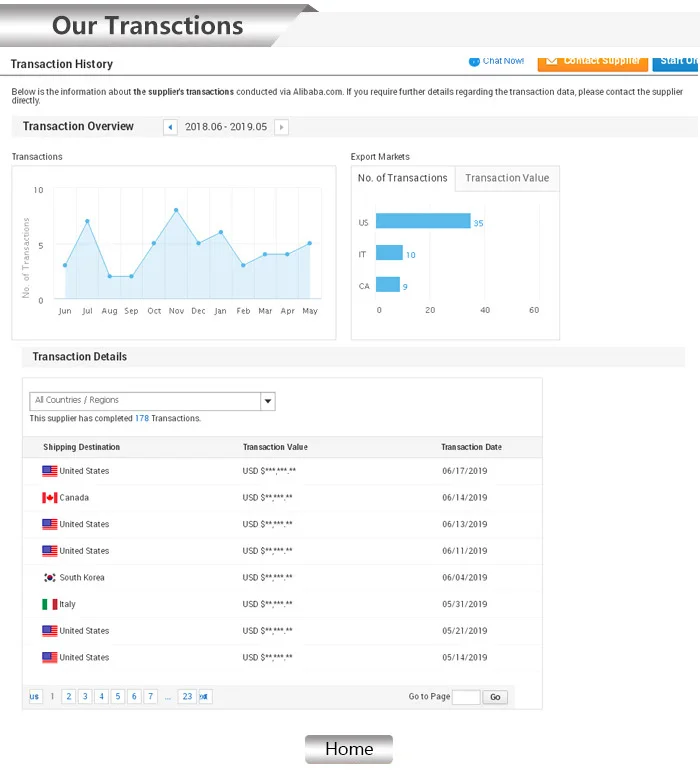Click the US bar in export markets chart

[x=423, y=222]
